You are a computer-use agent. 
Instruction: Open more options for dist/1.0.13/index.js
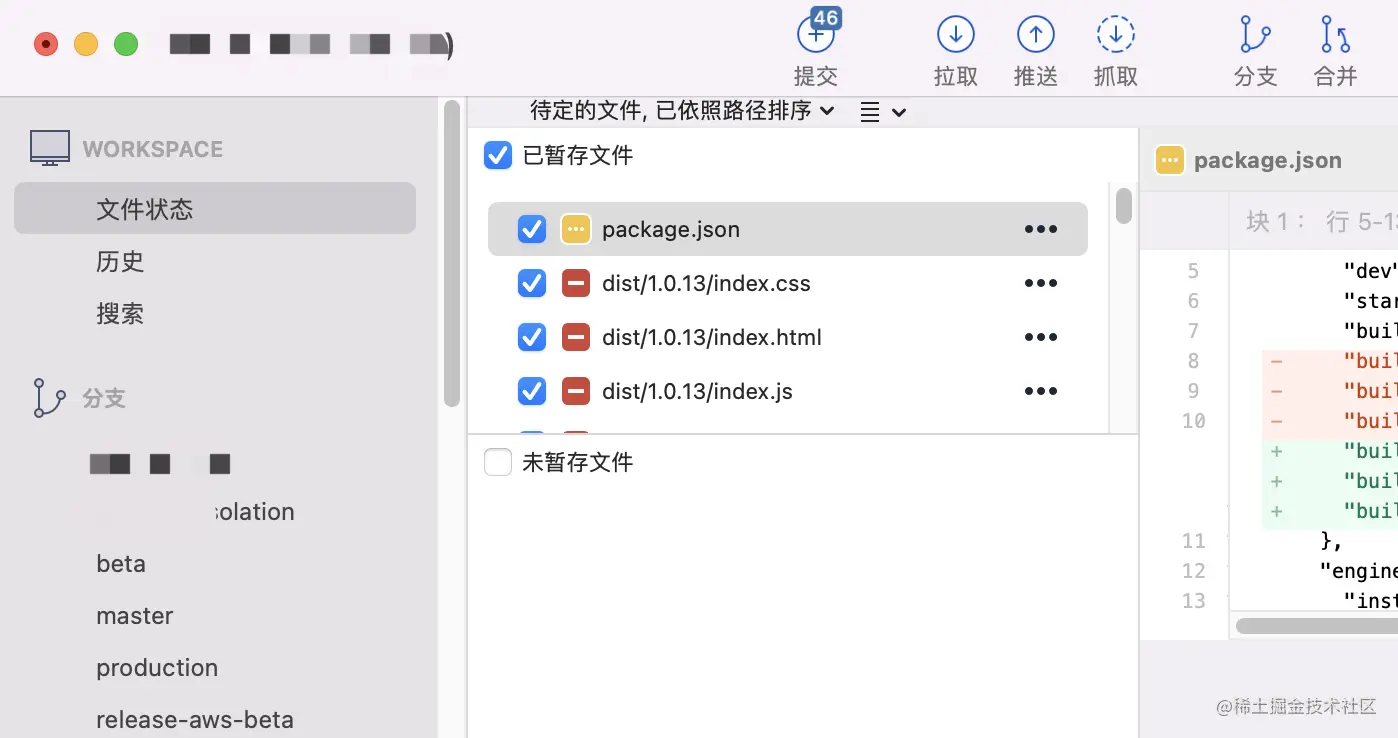click(1041, 391)
